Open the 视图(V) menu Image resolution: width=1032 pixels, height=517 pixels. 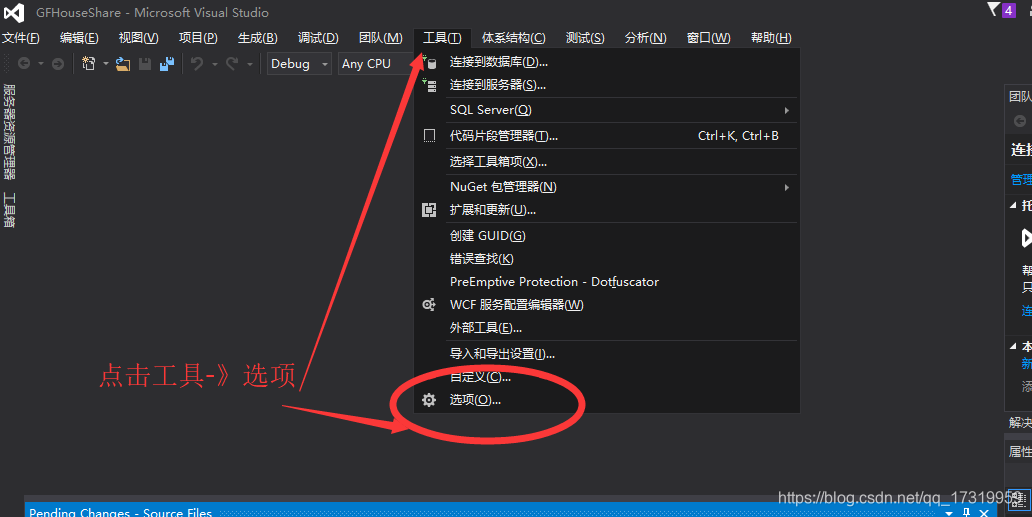click(138, 37)
